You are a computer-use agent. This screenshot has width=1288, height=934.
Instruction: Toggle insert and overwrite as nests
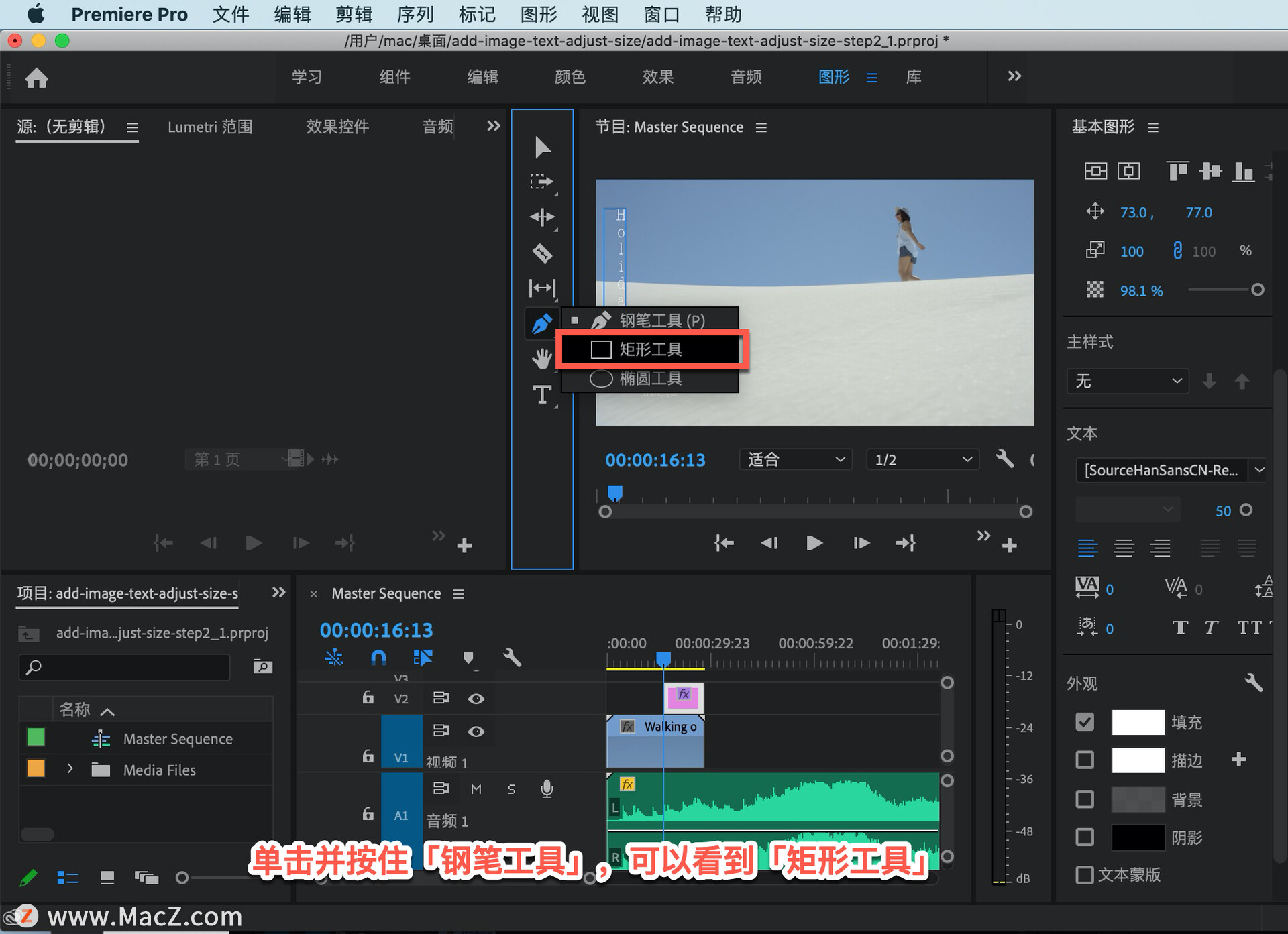pos(334,658)
